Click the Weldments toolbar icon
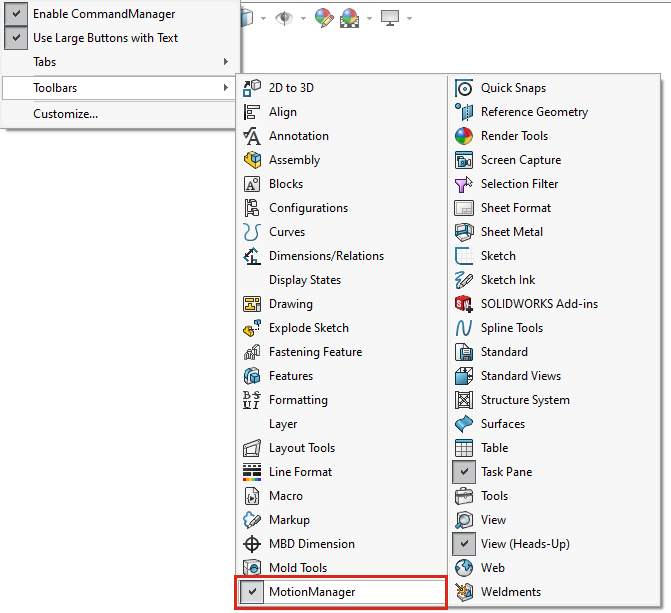 pos(464,592)
